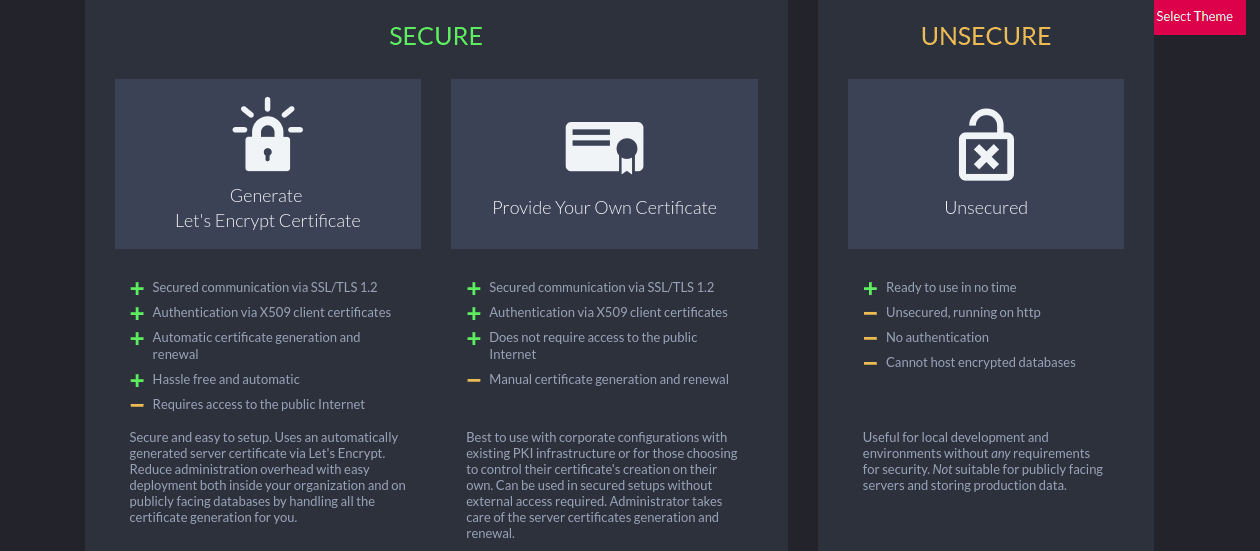The width and height of the screenshot is (1260, 551).
Task: Click minus icon beside "Manual certificate generation and renewal"
Action: [x=474, y=380]
